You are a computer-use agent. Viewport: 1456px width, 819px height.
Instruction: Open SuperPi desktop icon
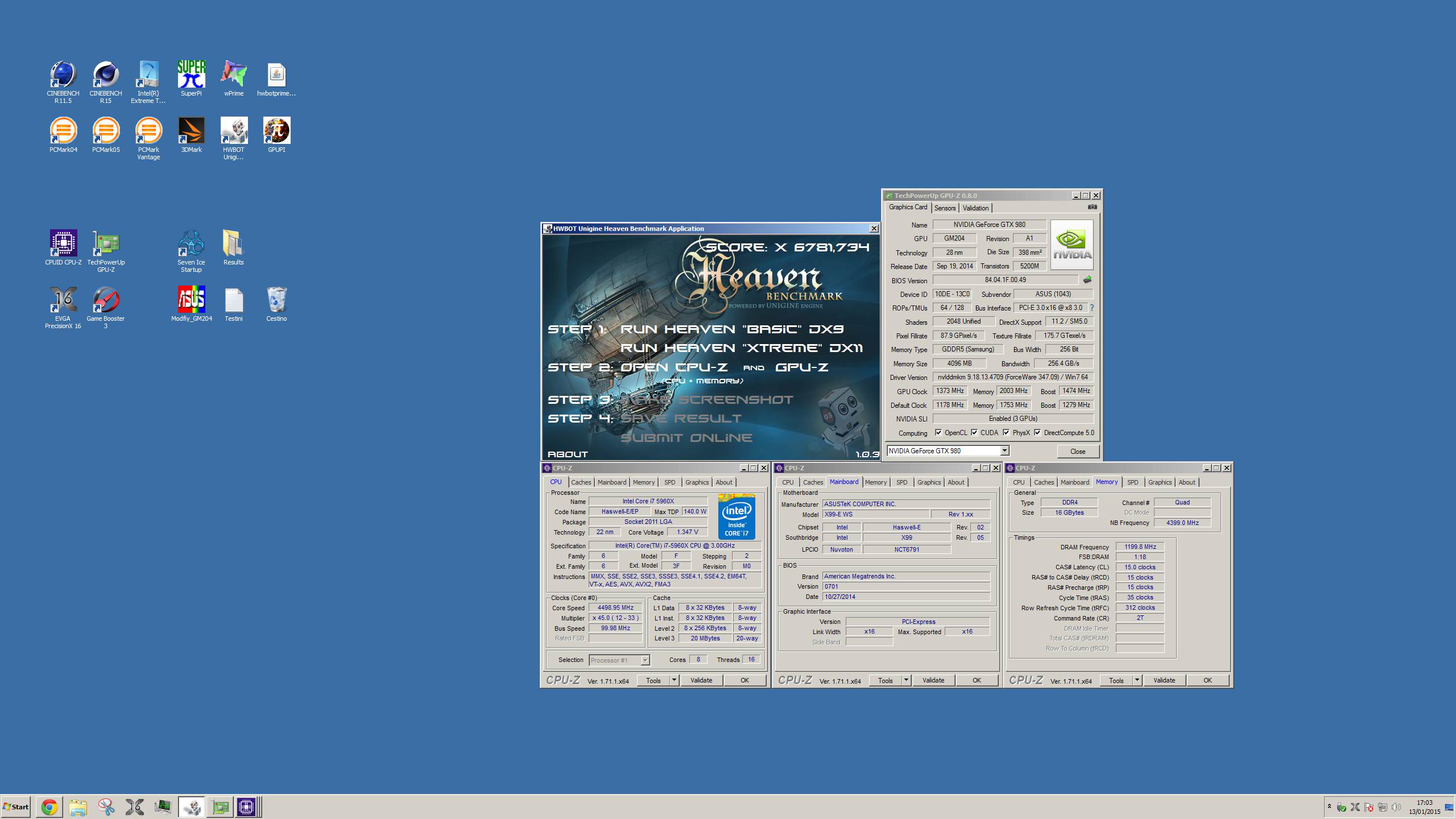point(191,78)
